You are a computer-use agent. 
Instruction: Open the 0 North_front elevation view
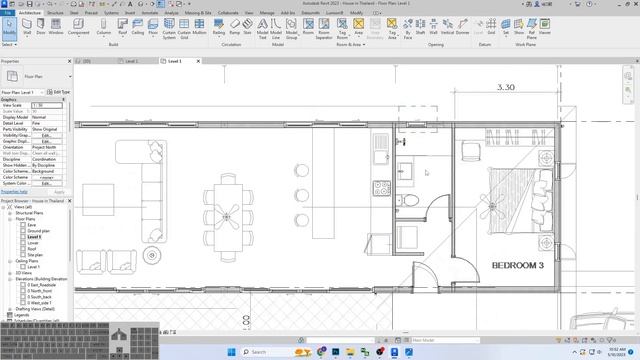tap(40, 291)
